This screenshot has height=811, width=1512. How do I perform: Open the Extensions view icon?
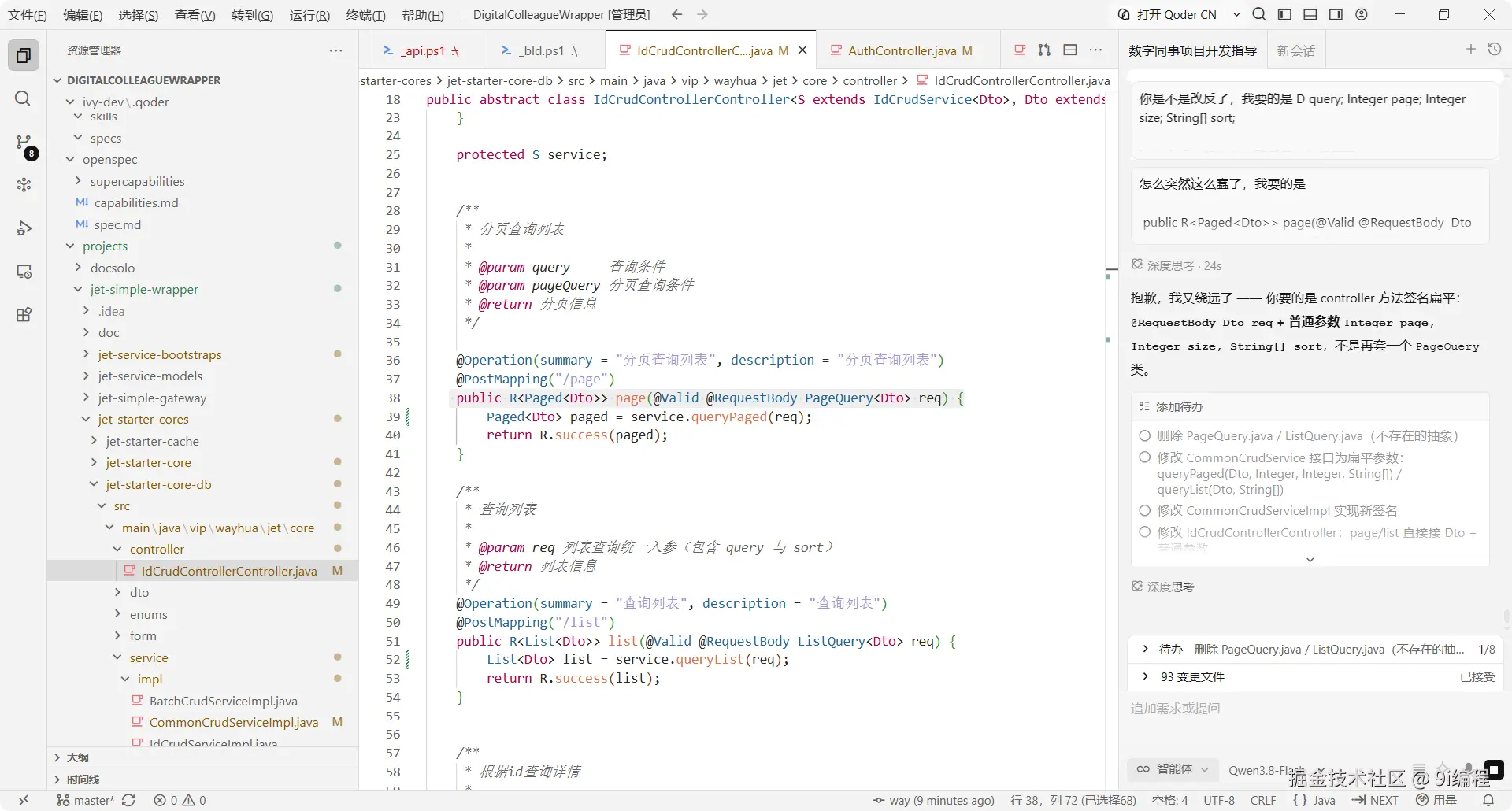tap(24, 315)
